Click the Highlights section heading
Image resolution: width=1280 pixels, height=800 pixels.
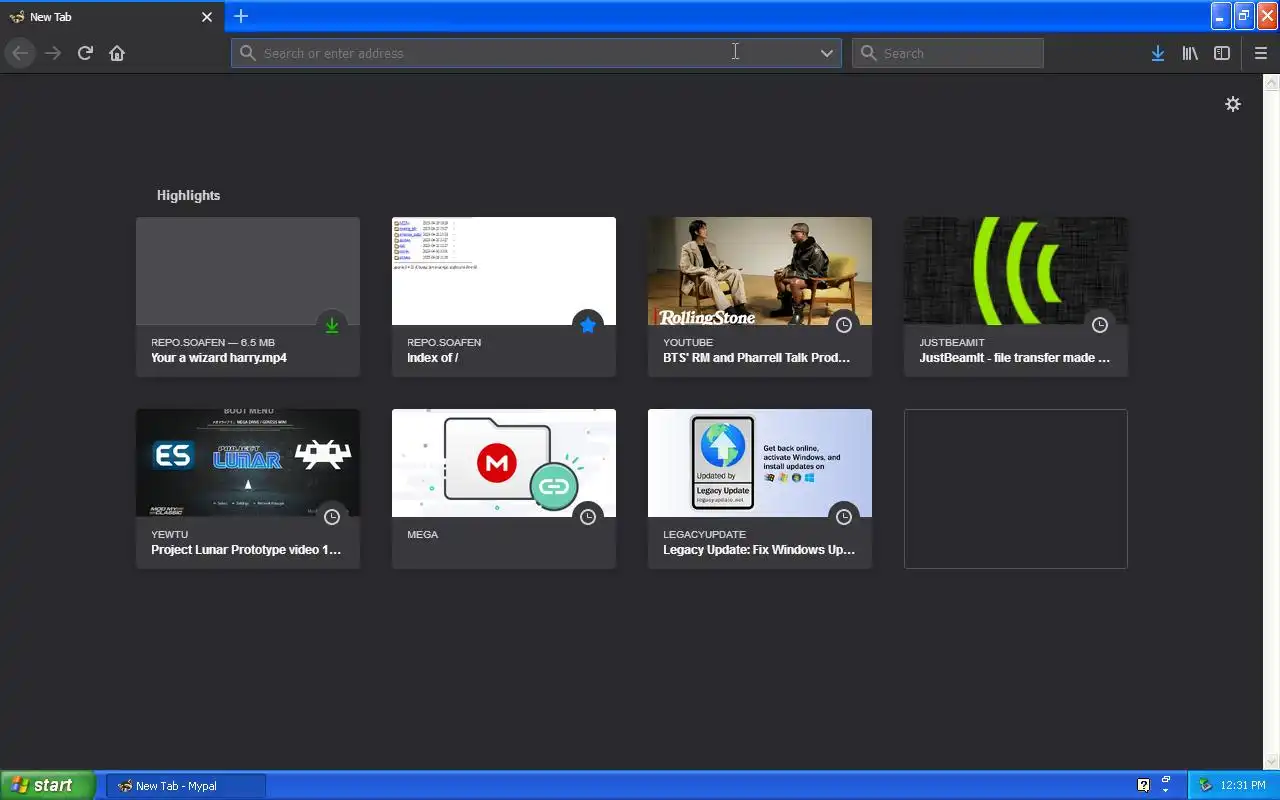click(x=188, y=195)
